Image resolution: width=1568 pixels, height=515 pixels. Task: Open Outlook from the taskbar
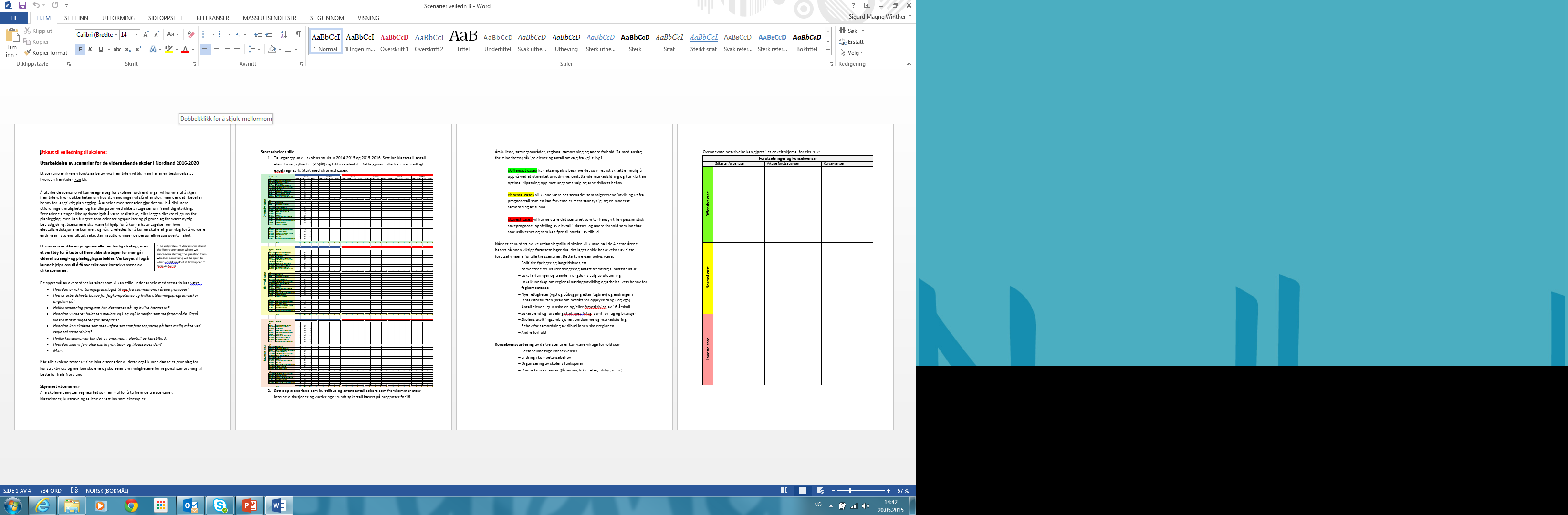click(190, 505)
